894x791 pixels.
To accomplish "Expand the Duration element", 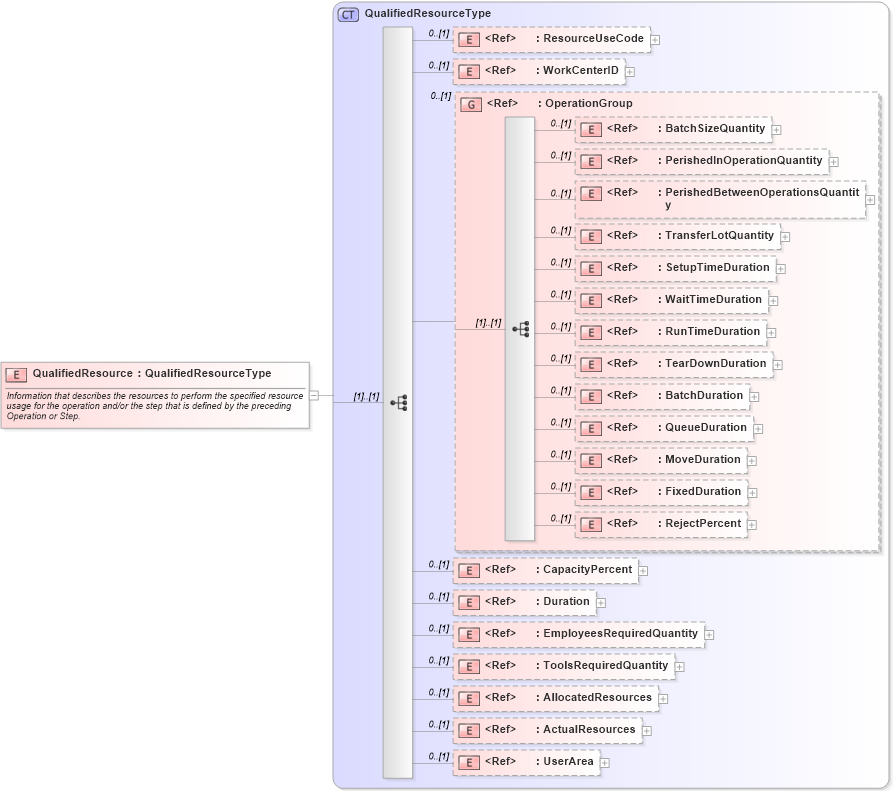I will 600,603.
